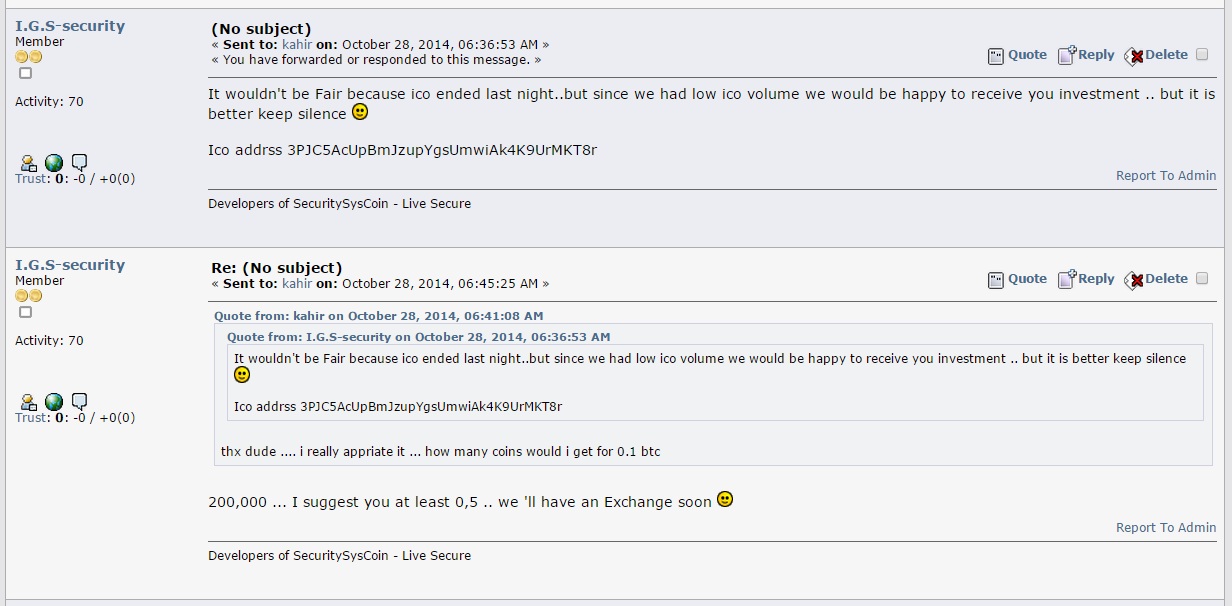
Task: Click Quote icon on first message
Action: click(x=996, y=56)
